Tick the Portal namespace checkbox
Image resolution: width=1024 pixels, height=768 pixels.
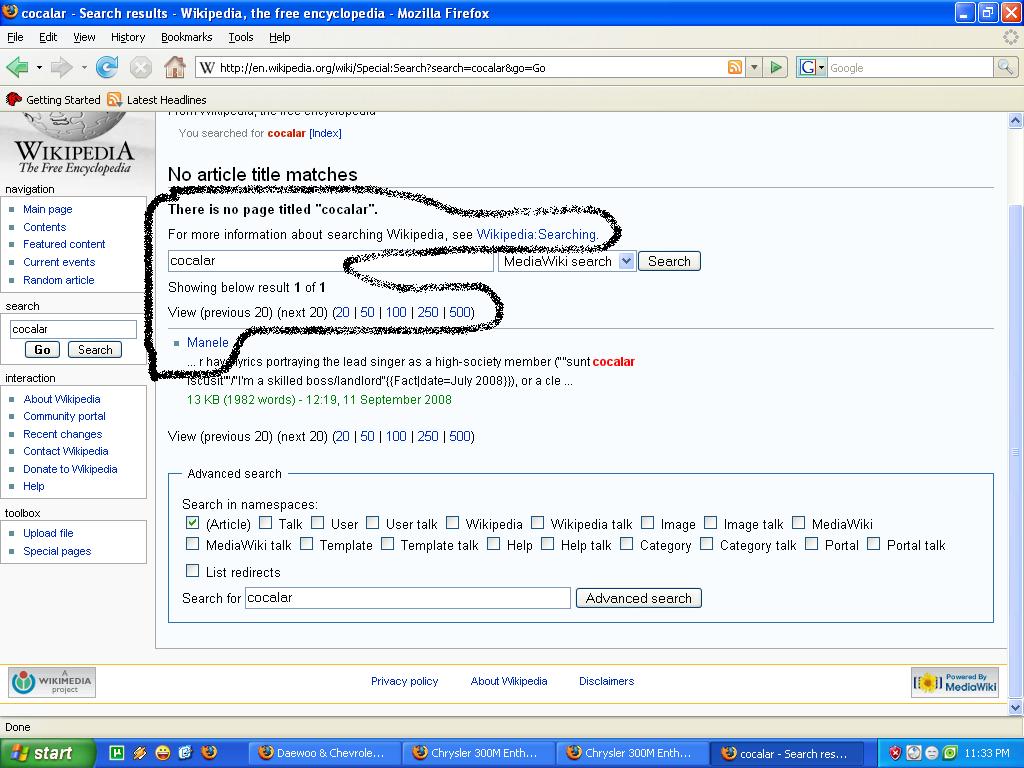pos(811,543)
